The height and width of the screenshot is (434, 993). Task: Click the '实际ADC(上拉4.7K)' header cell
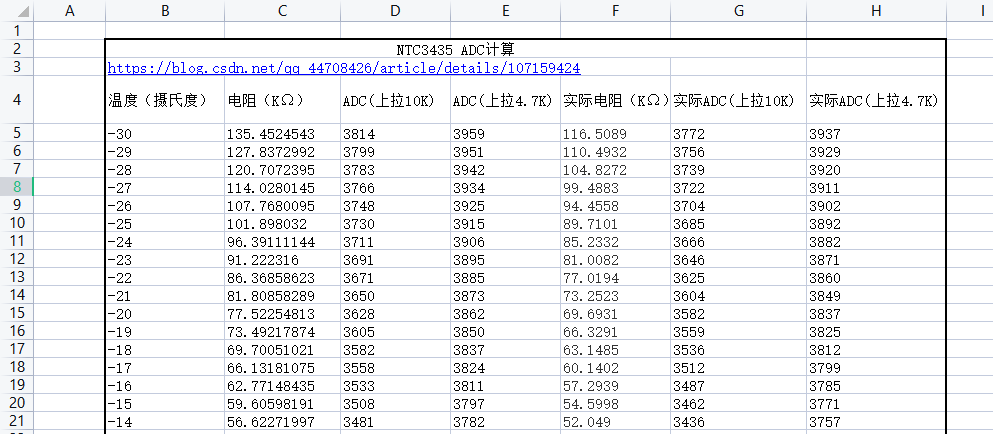[876, 100]
